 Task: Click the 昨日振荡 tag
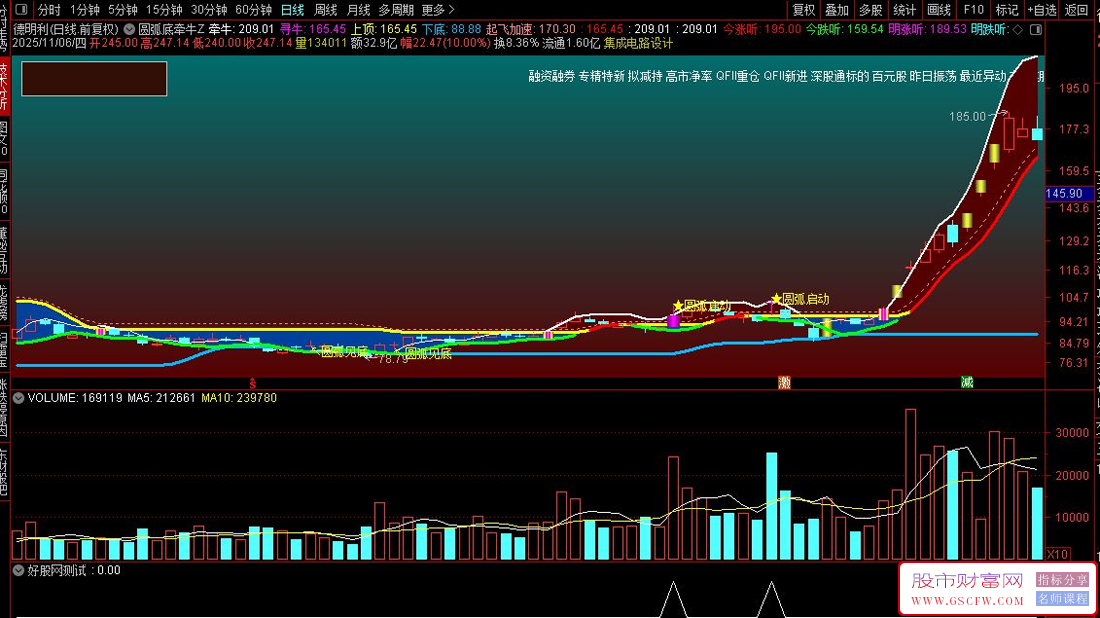coord(933,76)
